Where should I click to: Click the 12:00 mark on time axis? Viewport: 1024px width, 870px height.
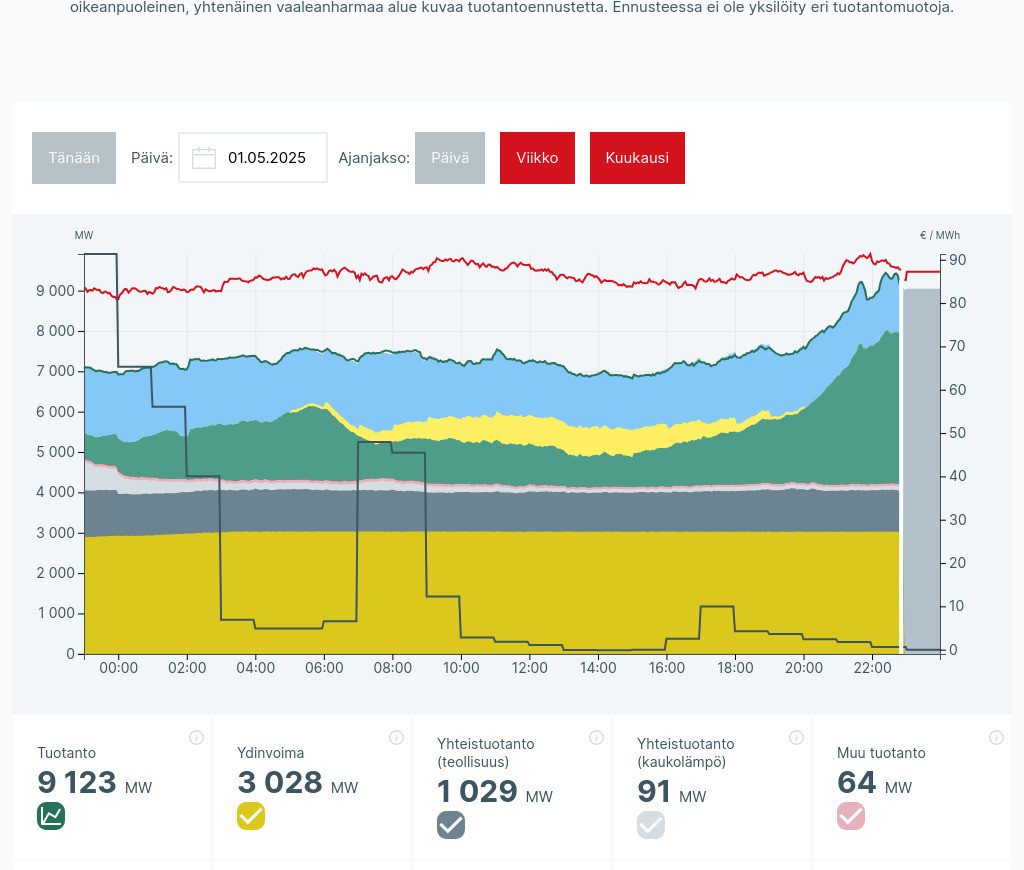pos(529,668)
